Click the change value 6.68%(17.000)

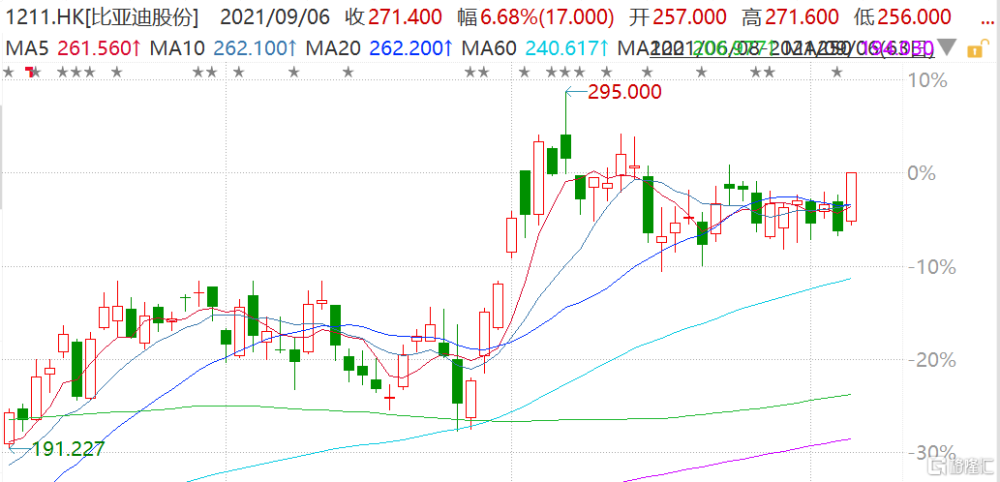[x=548, y=17]
